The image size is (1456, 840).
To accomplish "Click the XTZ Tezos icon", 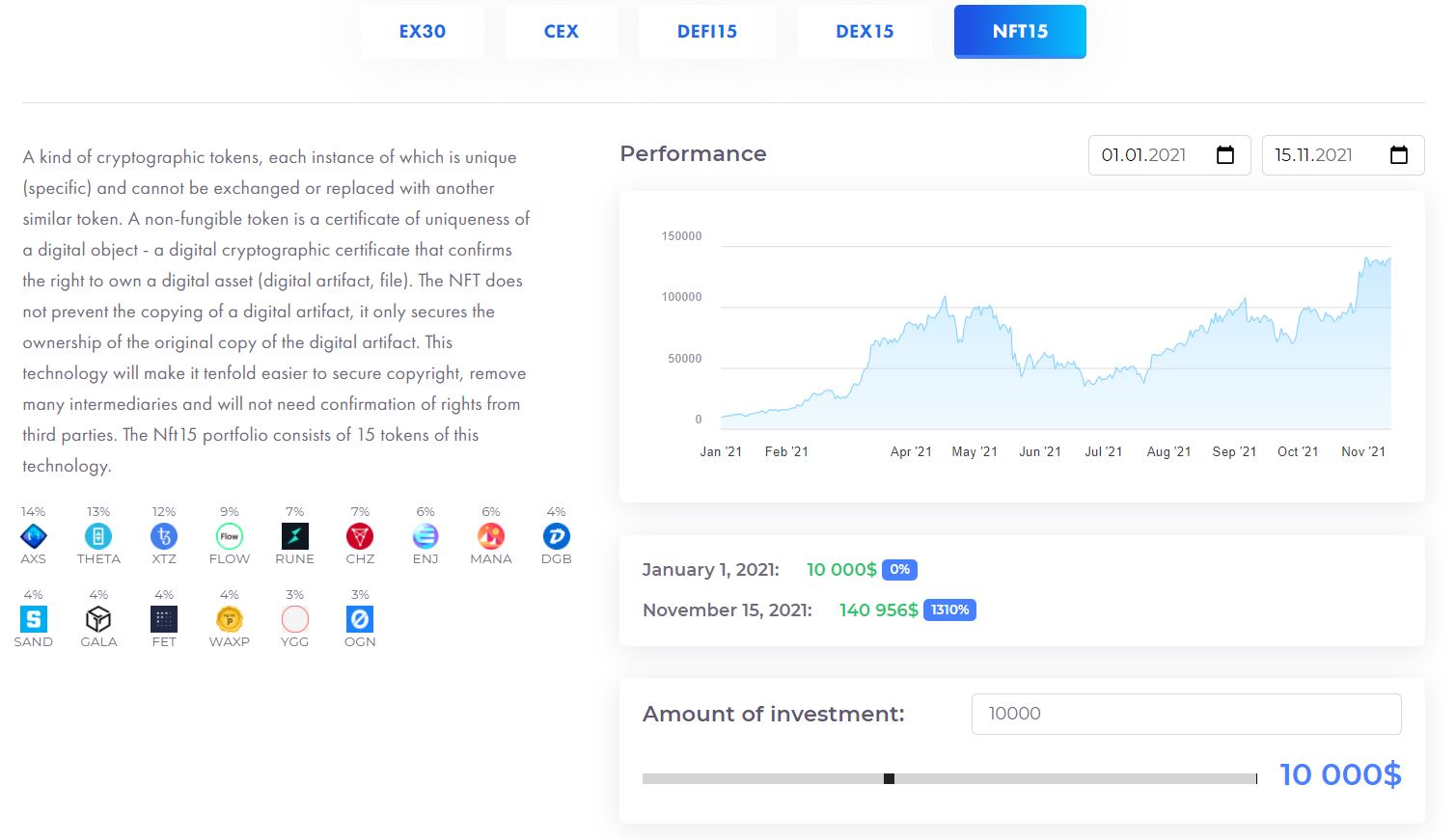I will pos(164,536).
